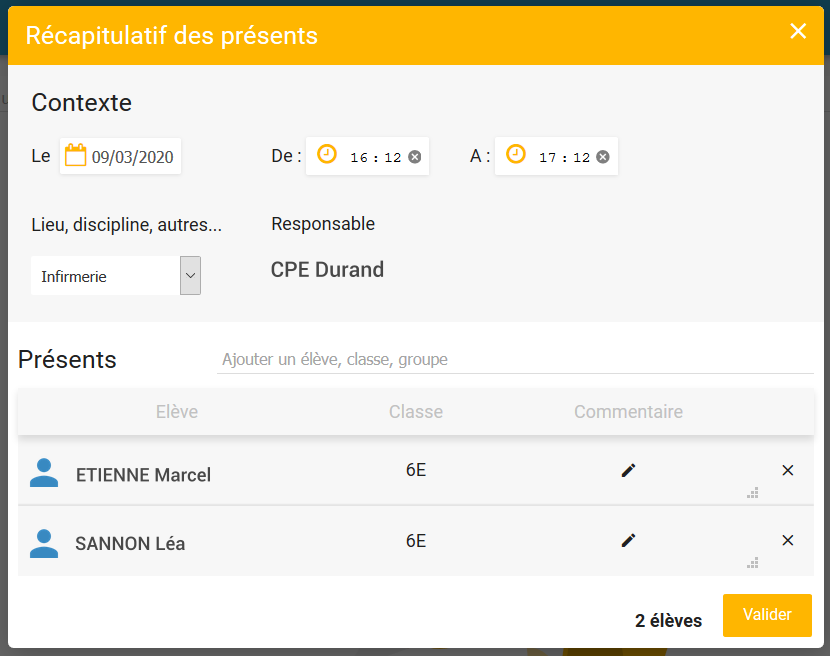Image resolution: width=830 pixels, height=656 pixels.
Task: Click the Ajouter un élève, classe, groupe field
Action: pyautogui.click(x=515, y=360)
